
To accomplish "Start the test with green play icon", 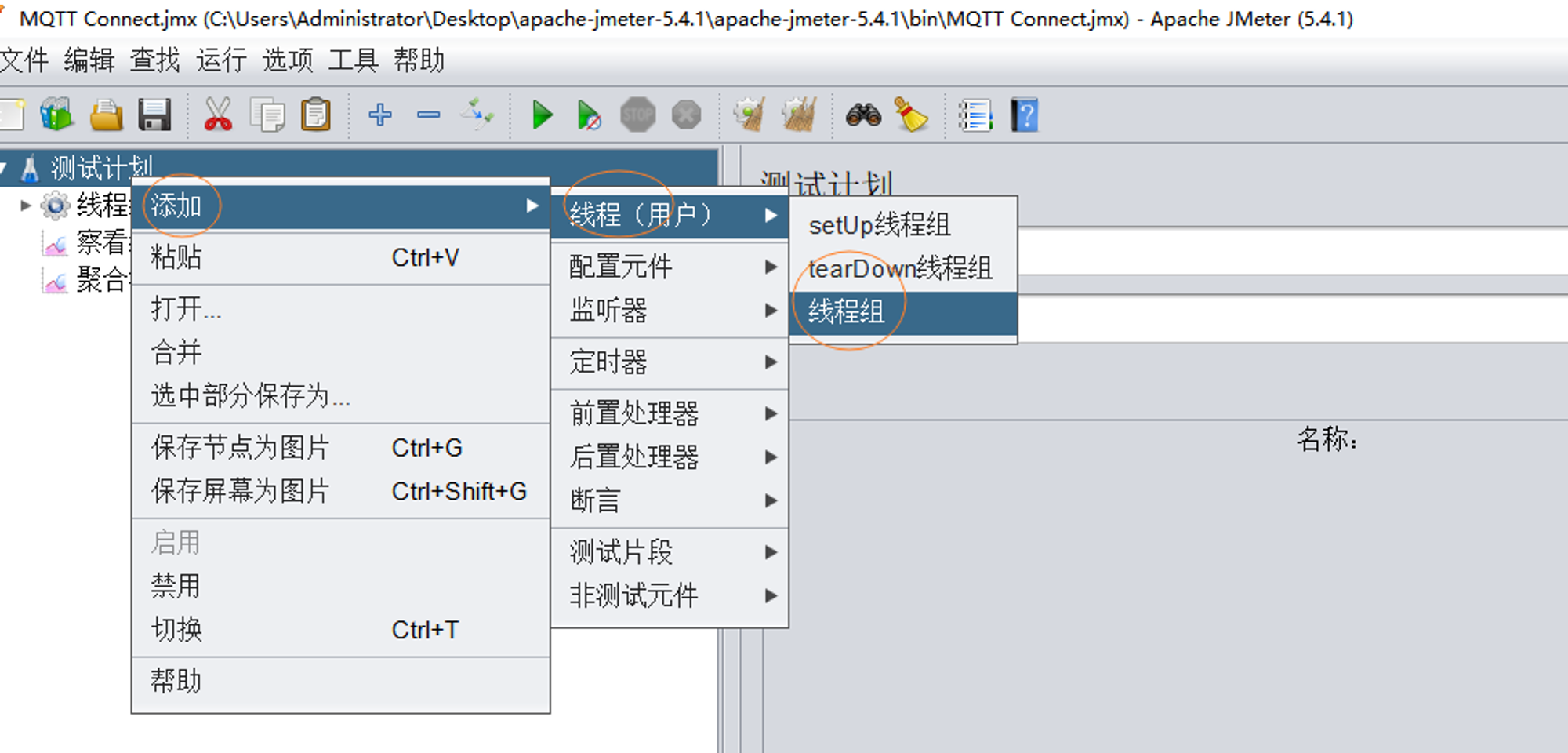I will tap(542, 115).
